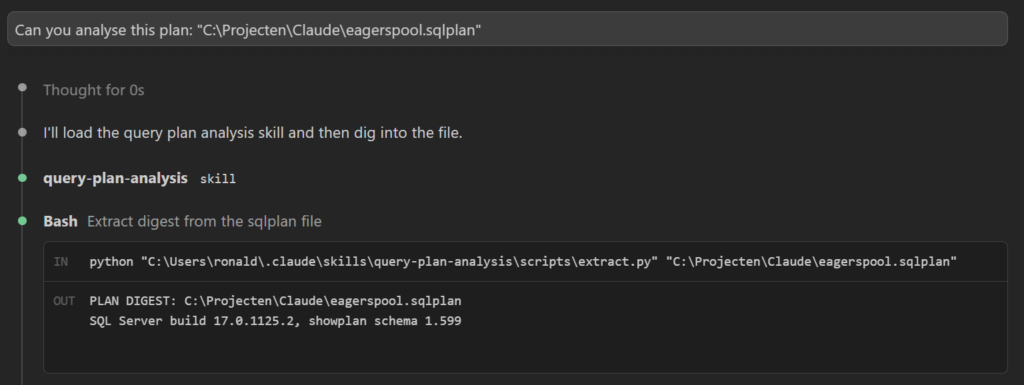The height and width of the screenshot is (385, 1024).
Task: Click the 'PLAN DIGEST' output line
Action: coord(275,301)
